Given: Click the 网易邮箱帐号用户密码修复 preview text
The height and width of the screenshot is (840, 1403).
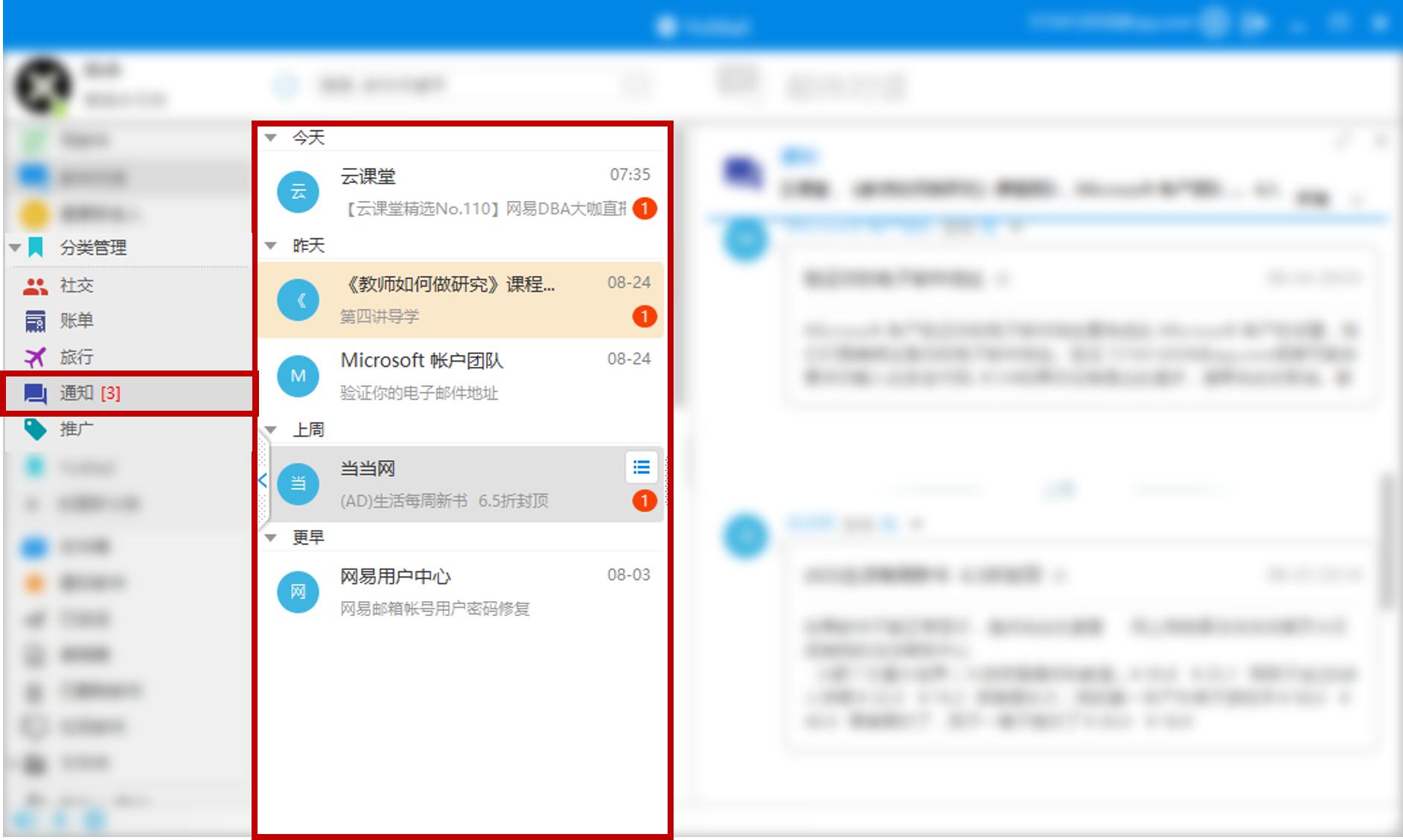Looking at the screenshot, I should [x=435, y=609].
